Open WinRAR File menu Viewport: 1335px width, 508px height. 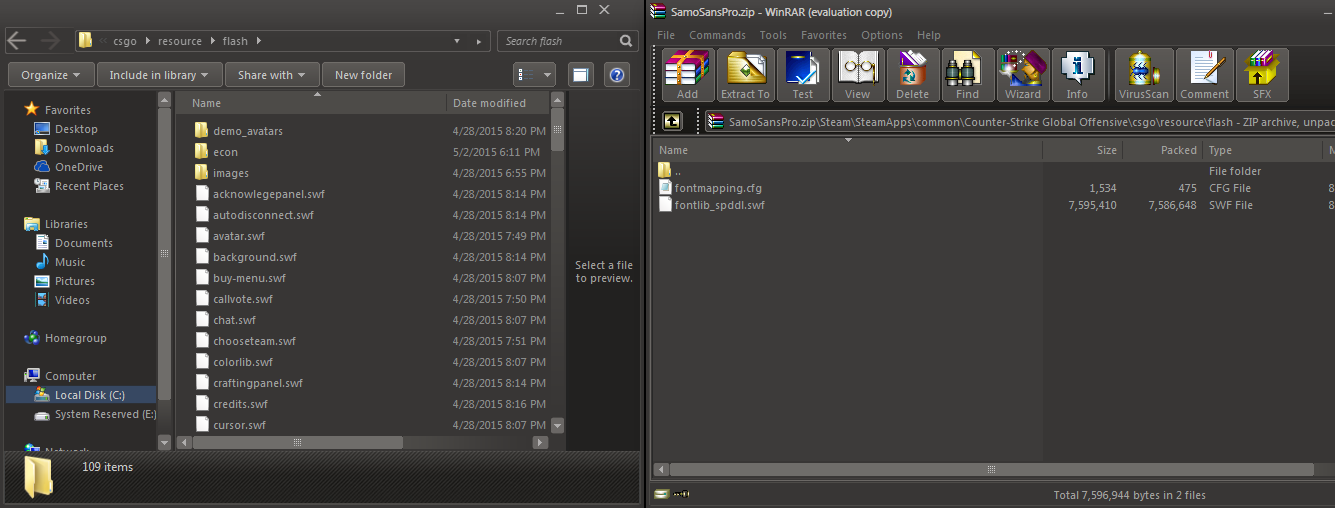(666, 35)
